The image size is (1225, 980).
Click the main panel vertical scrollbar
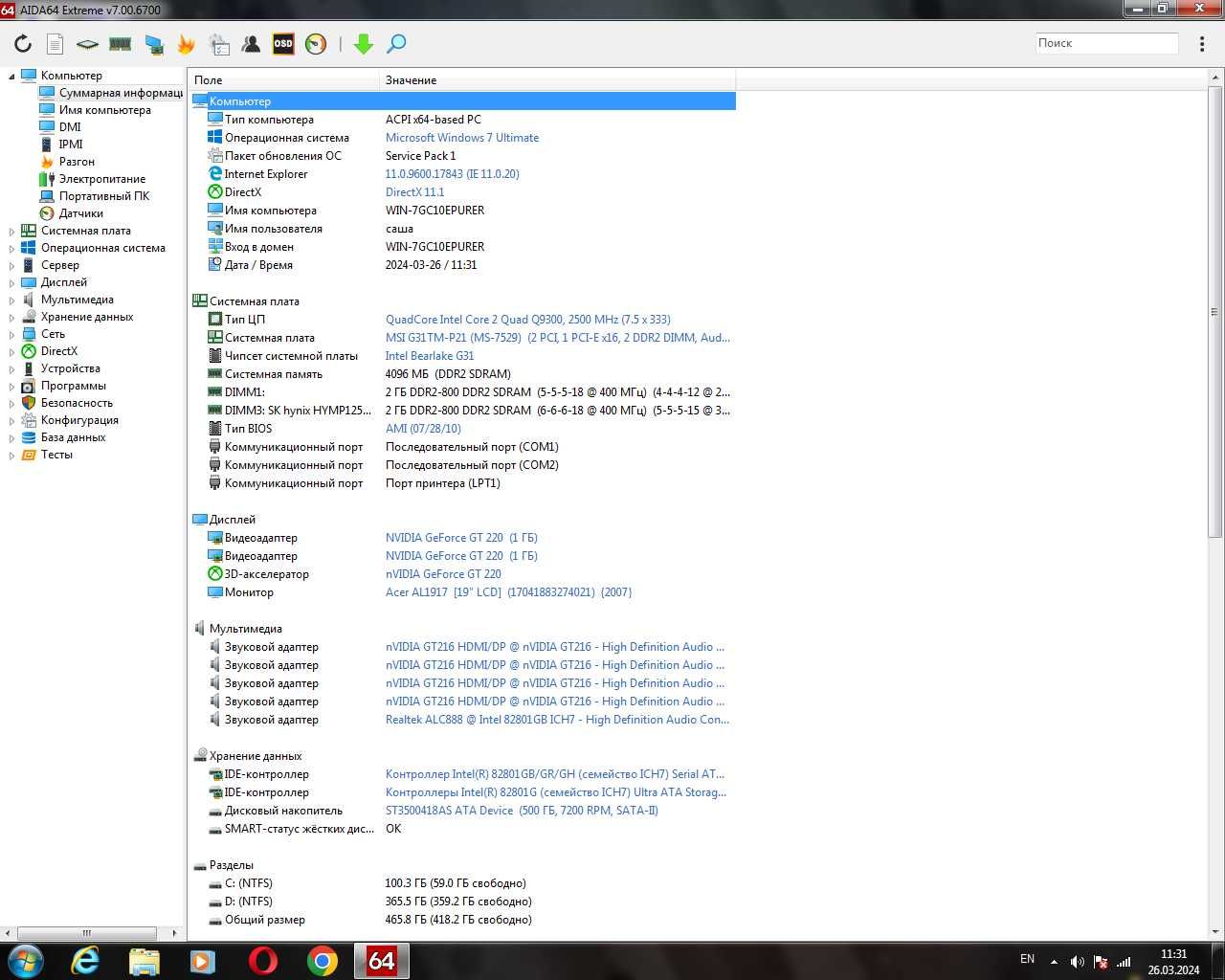(x=1215, y=312)
